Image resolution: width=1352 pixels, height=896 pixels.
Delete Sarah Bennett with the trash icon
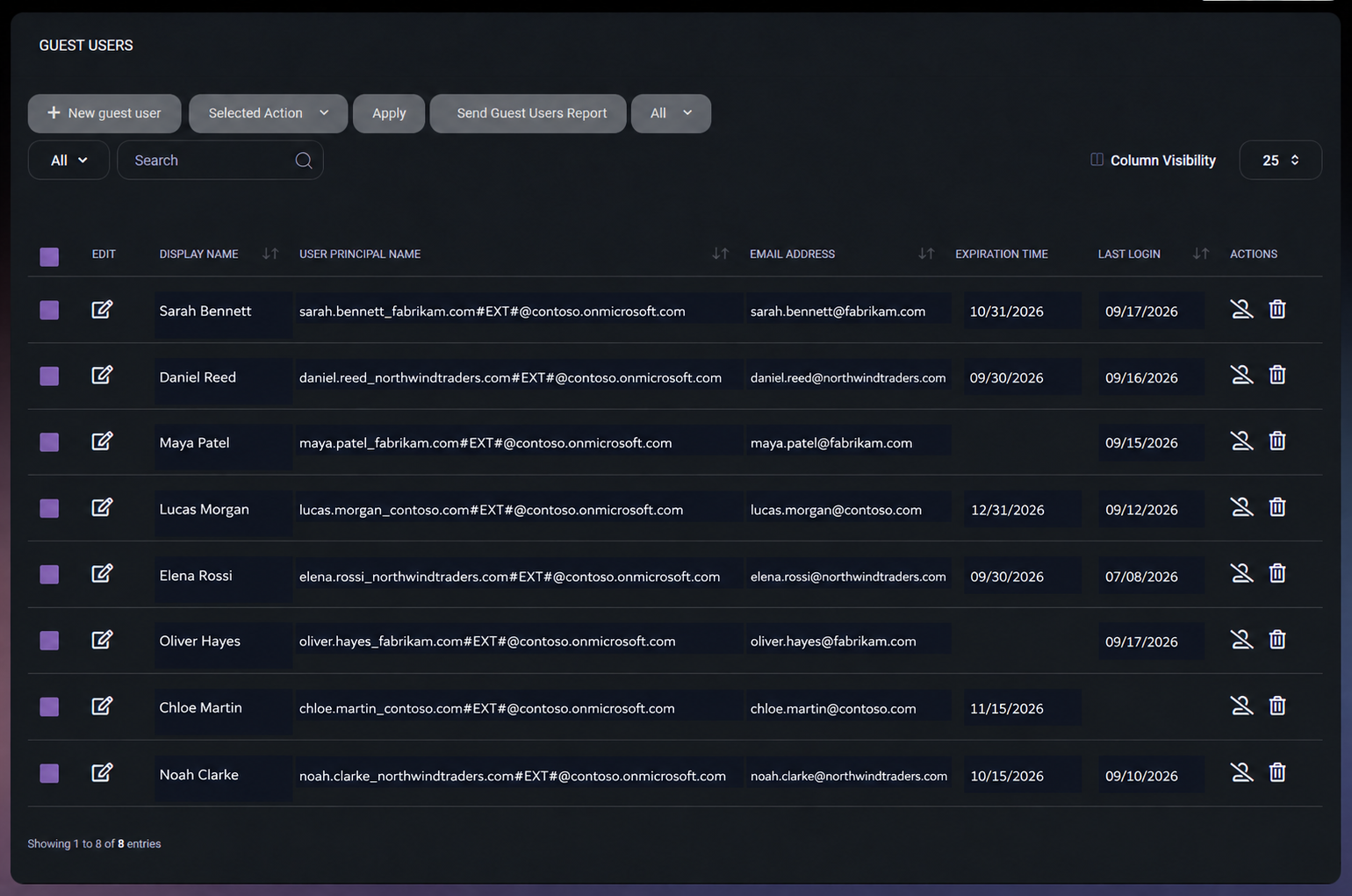click(x=1277, y=309)
